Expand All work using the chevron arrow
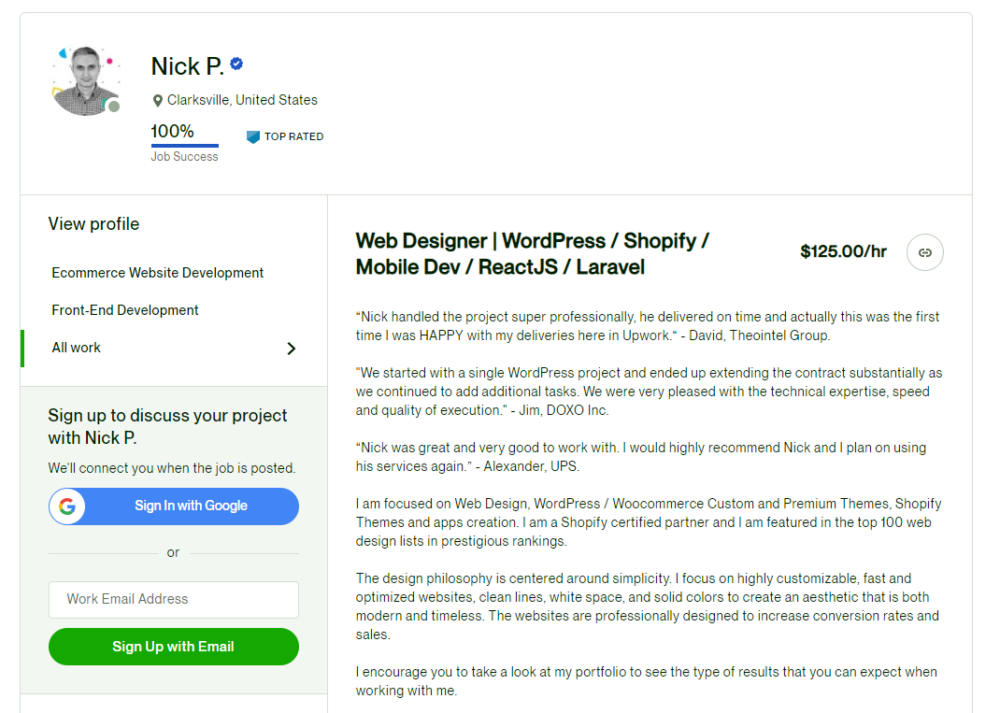 pyautogui.click(x=291, y=348)
